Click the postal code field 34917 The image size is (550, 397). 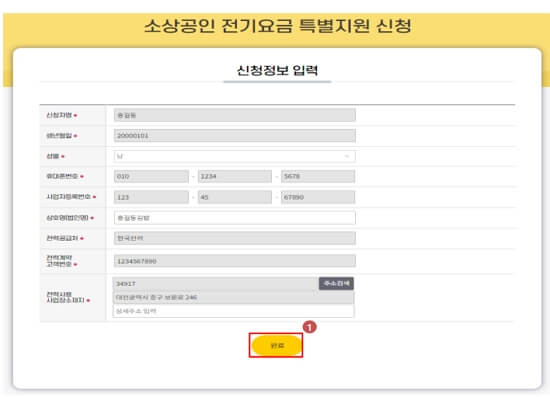coord(215,284)
